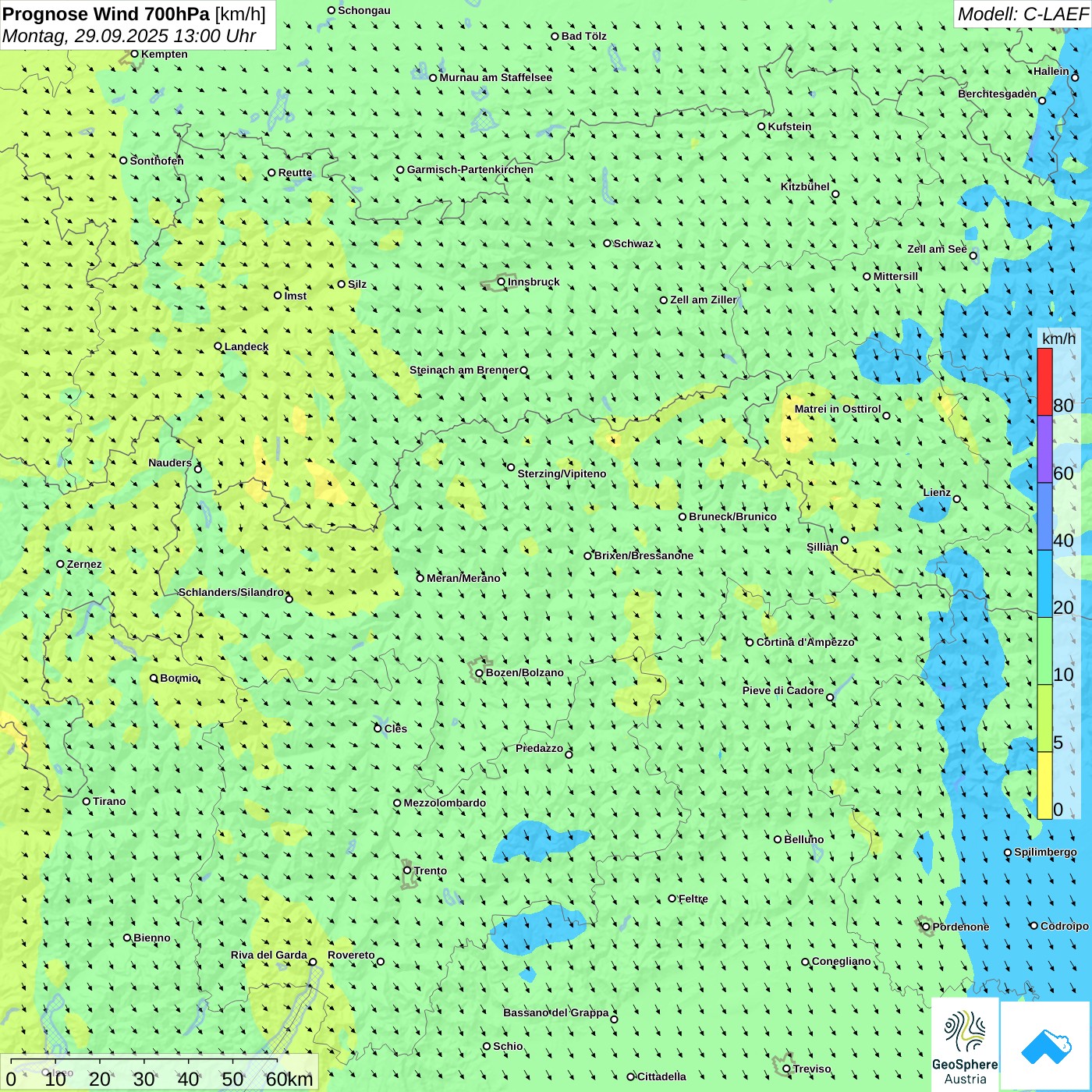Click the GeoSphere Austria logo
This screenshot has width=1092, height=1092.
tap(965, 1044)
